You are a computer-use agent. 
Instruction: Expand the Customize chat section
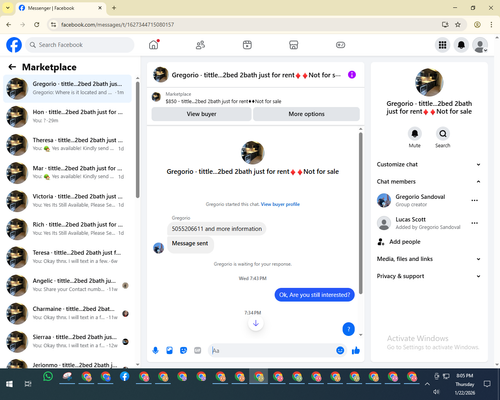pos(429,164)
